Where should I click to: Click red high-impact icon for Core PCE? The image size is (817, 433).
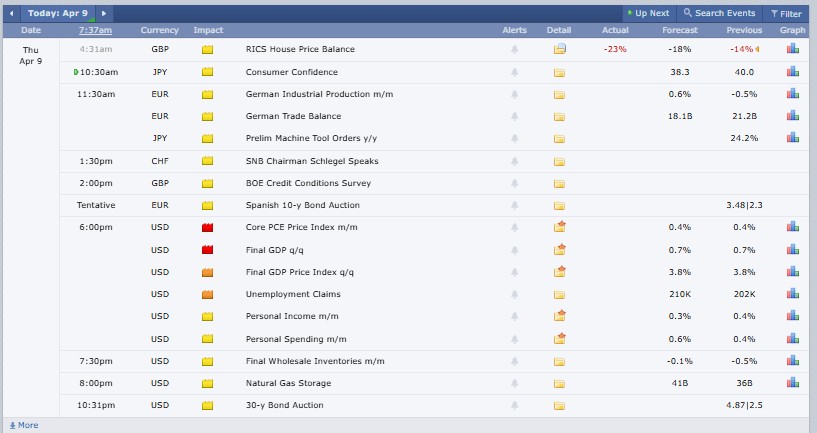coord(208,227)
